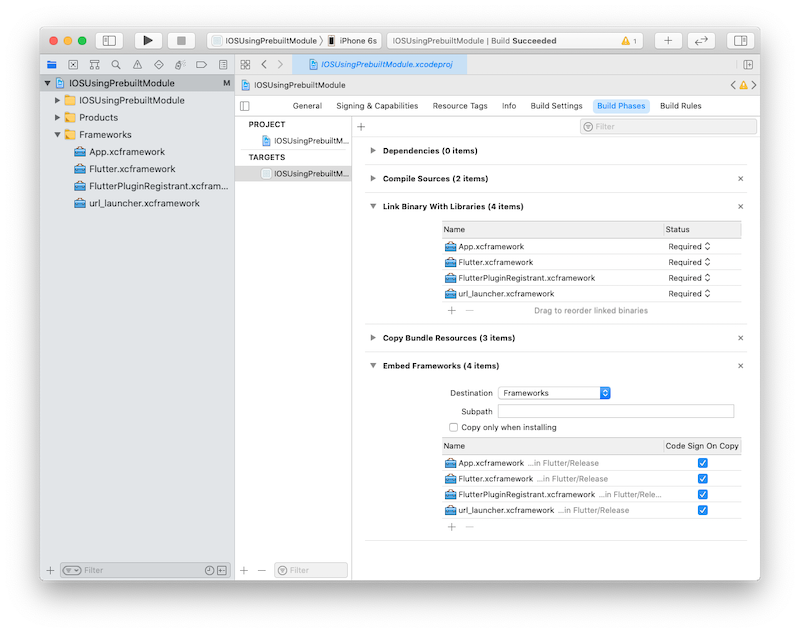Delete Compile Sources phase
Screen dimensions: 800x633
click(x=740, y=179)
